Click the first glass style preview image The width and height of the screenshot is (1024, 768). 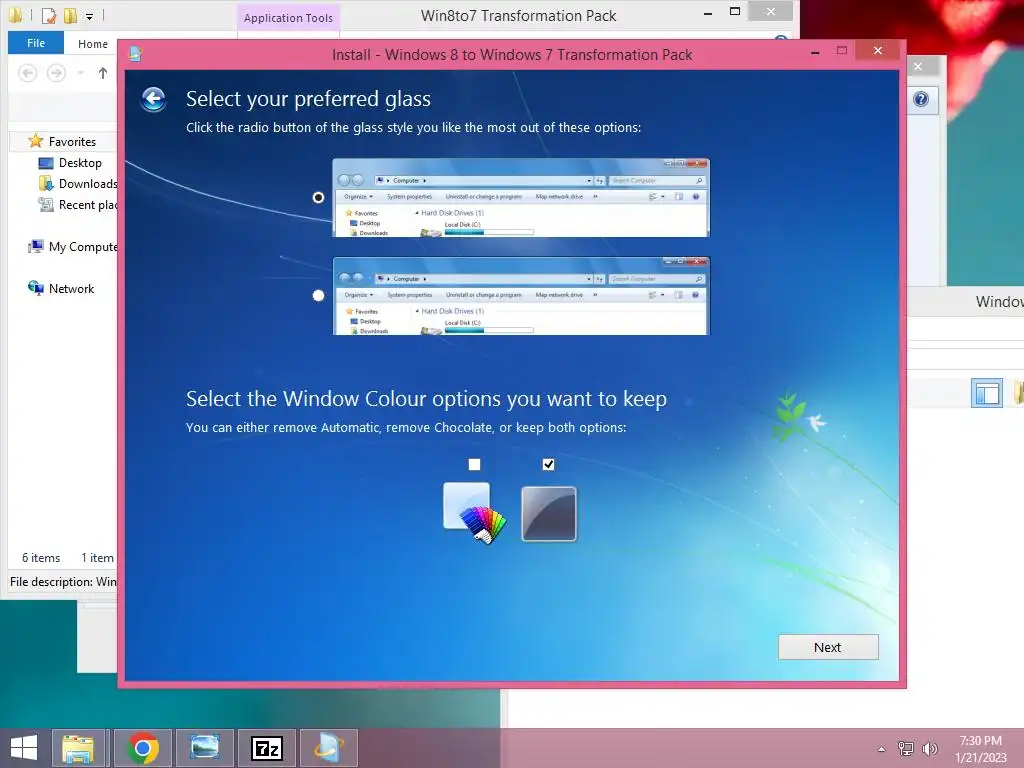pos(520,198)
